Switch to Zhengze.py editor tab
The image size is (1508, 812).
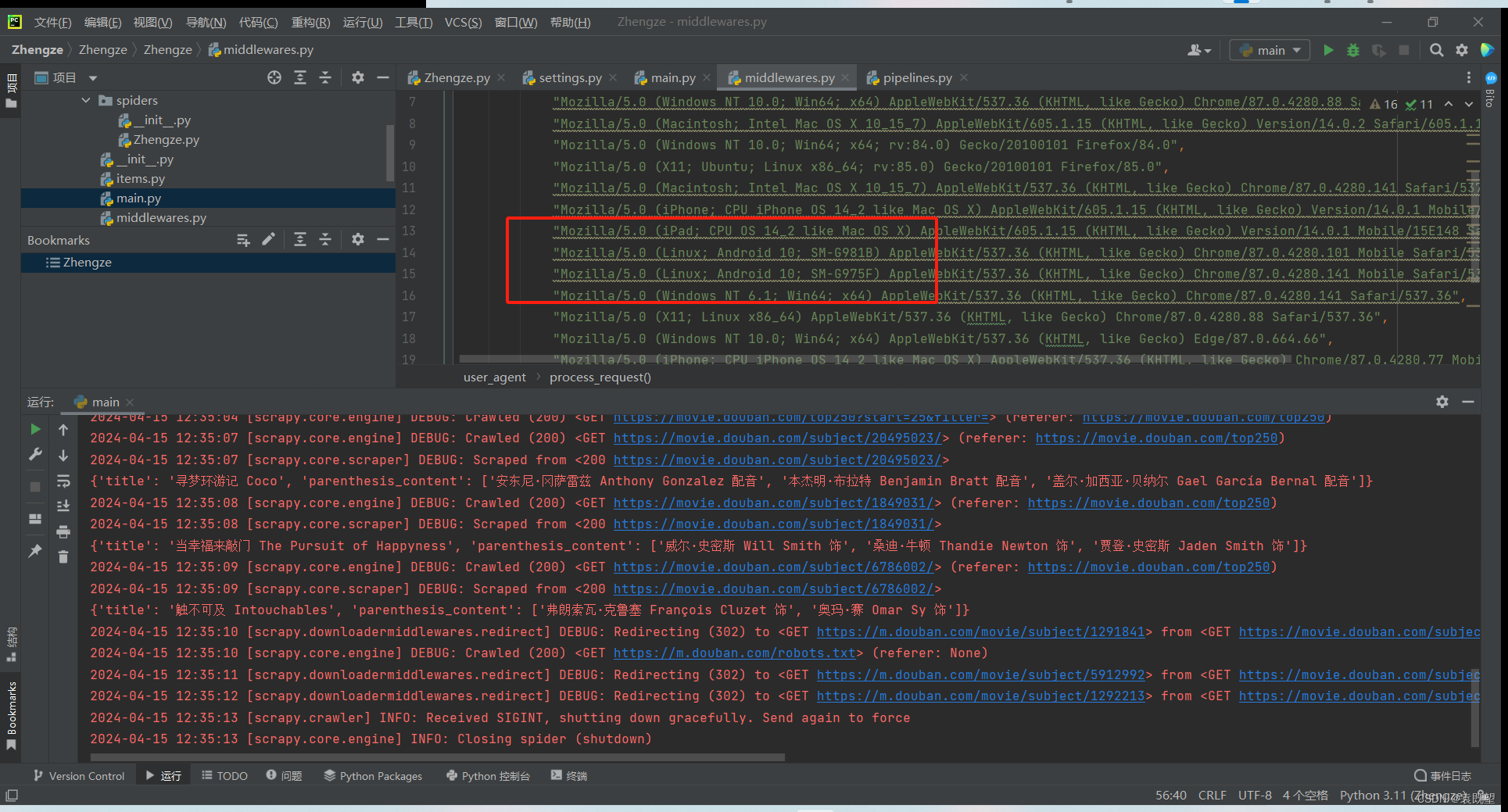click(x=457, y=77)
